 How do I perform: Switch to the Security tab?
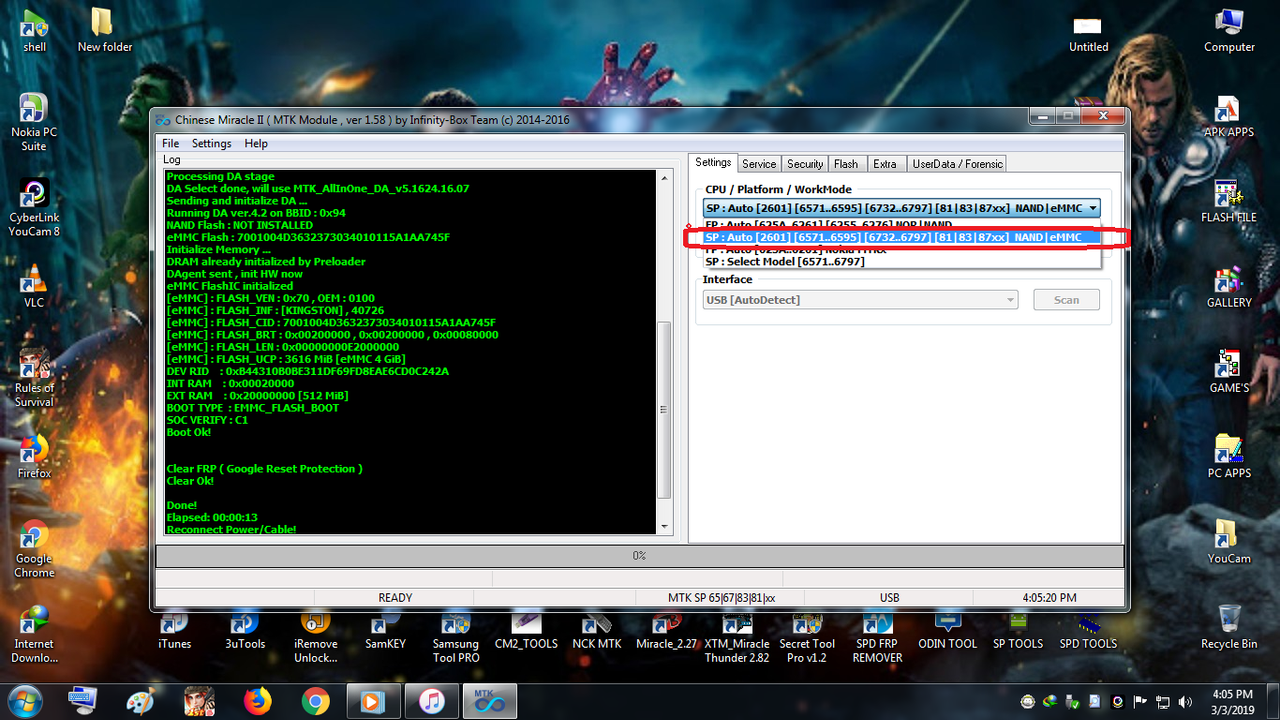point(805,164)
